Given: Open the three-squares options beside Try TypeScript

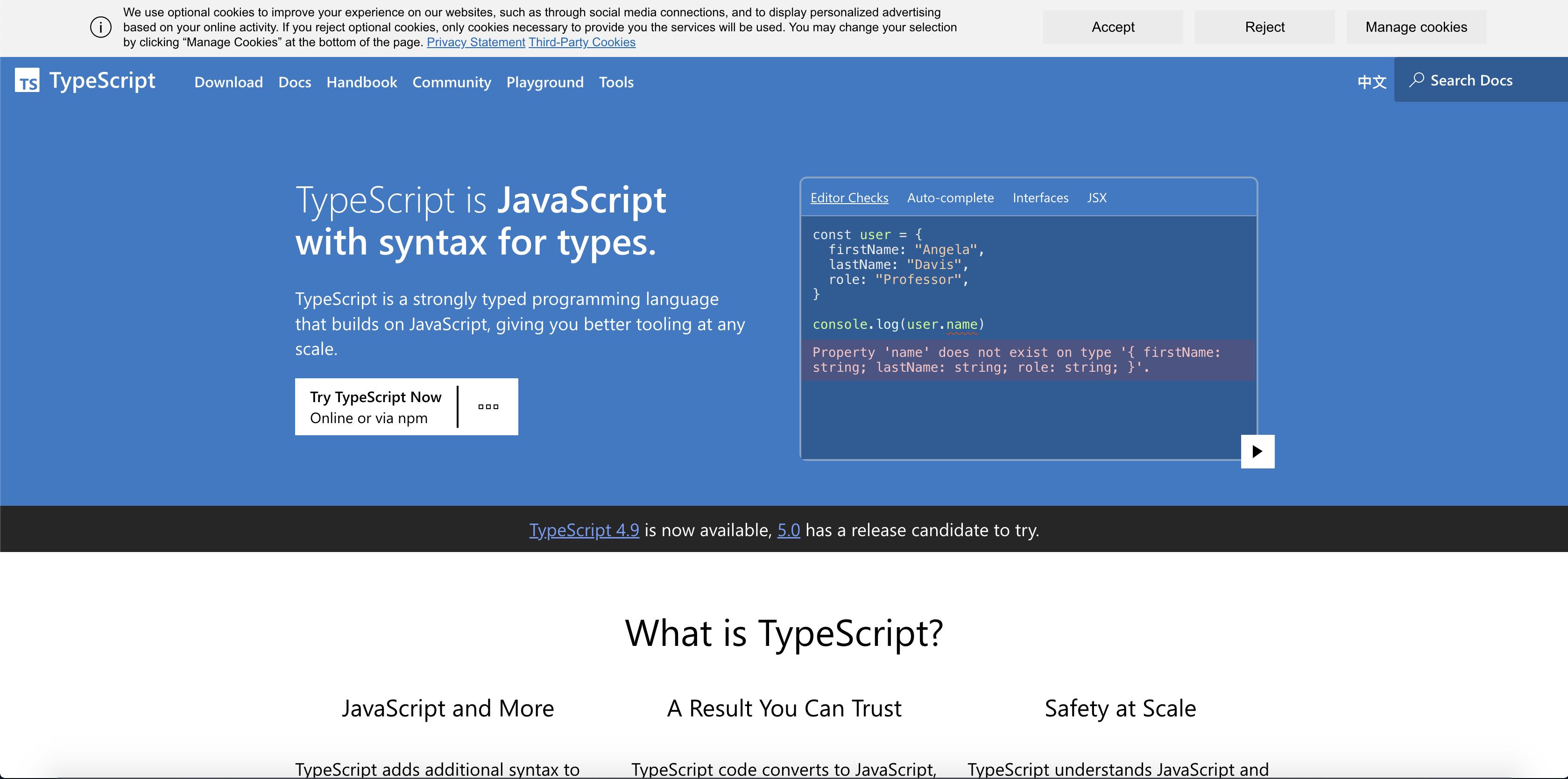Looking at the screenshot, I should pyautogui.click(x=488, y=406).
